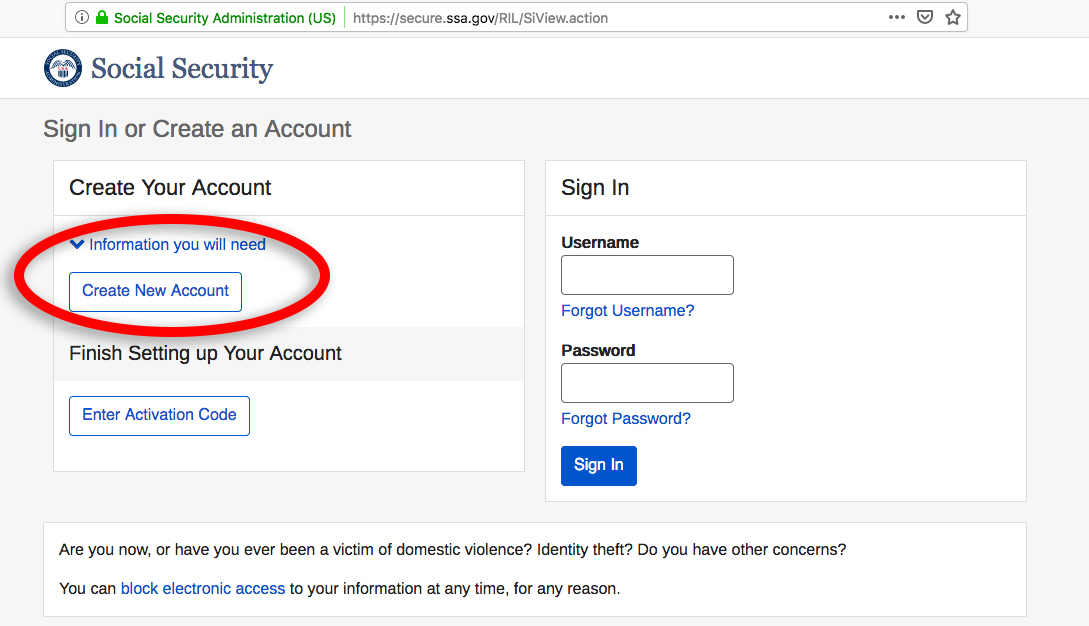Open the Forgot Username? link
Viewport: 1089px width, 626px height.
tap(627, 311)
